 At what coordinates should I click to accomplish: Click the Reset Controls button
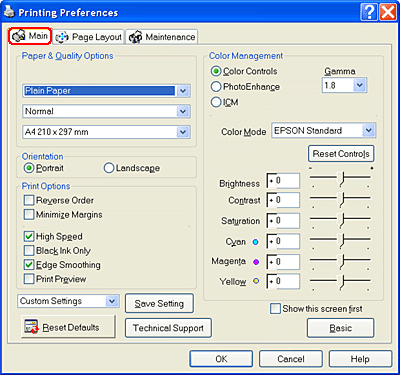tap(341, 154)
